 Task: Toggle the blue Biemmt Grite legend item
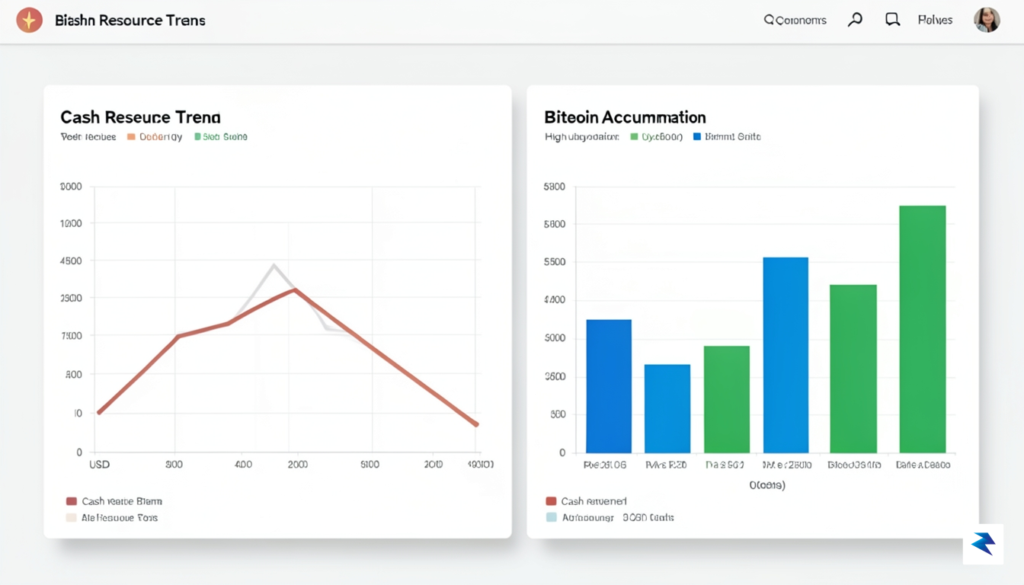(727, 136)
